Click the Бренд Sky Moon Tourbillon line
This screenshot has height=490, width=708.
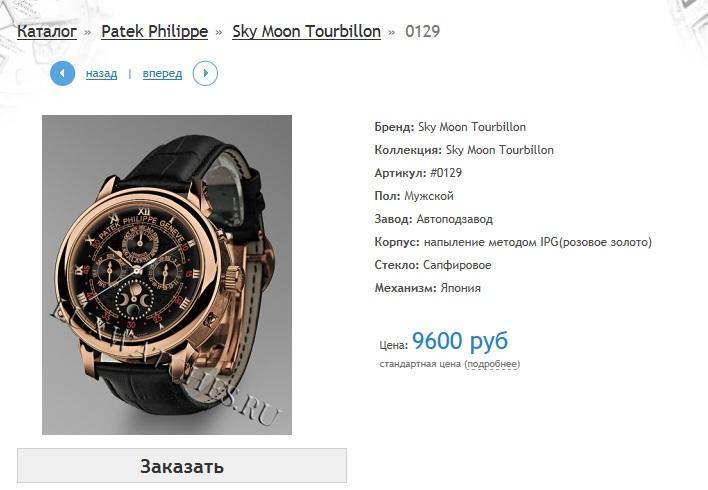450,127
